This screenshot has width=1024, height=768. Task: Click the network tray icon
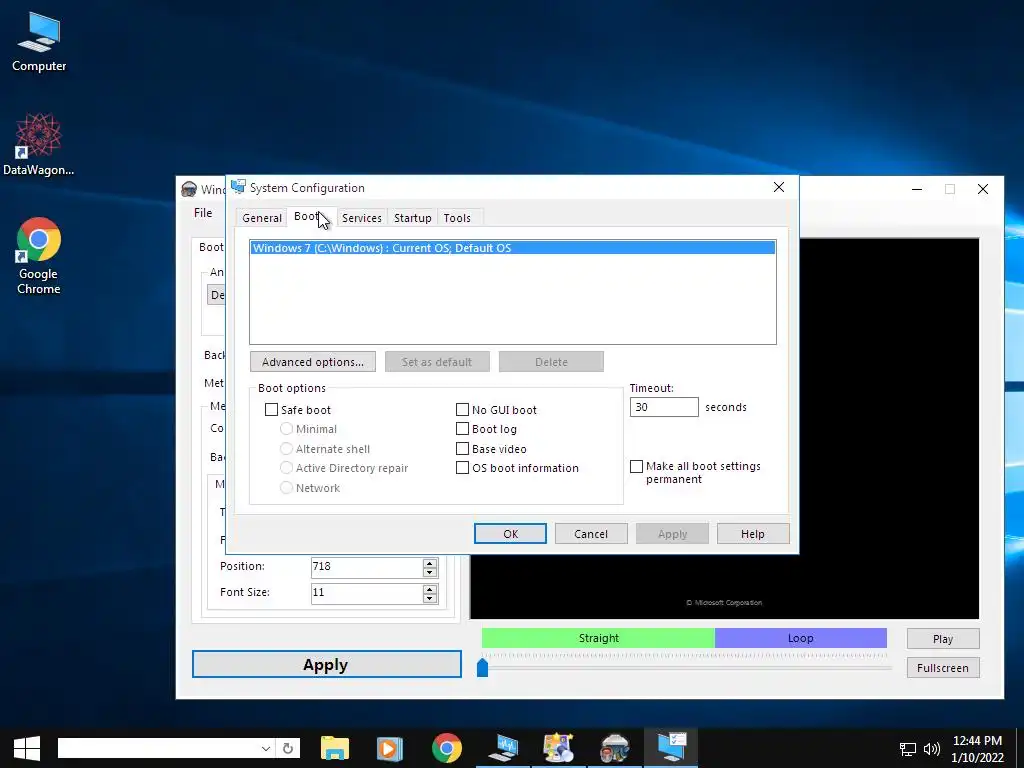[908, 749]
